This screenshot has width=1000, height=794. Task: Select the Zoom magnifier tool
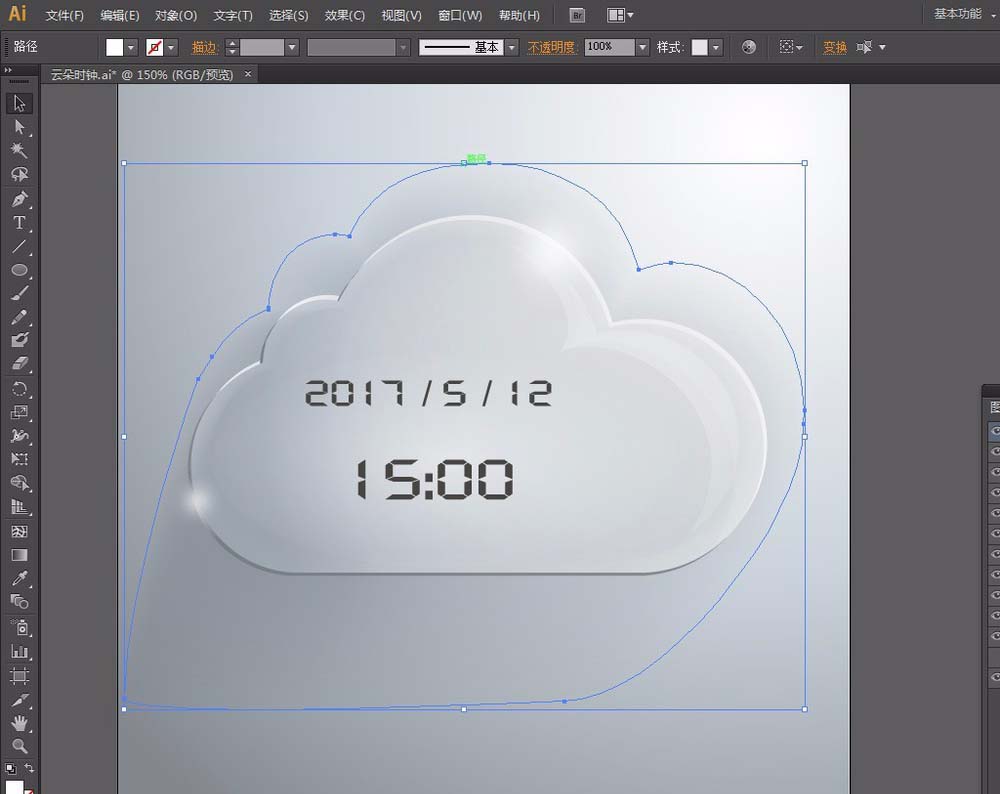tap(19, 746)
